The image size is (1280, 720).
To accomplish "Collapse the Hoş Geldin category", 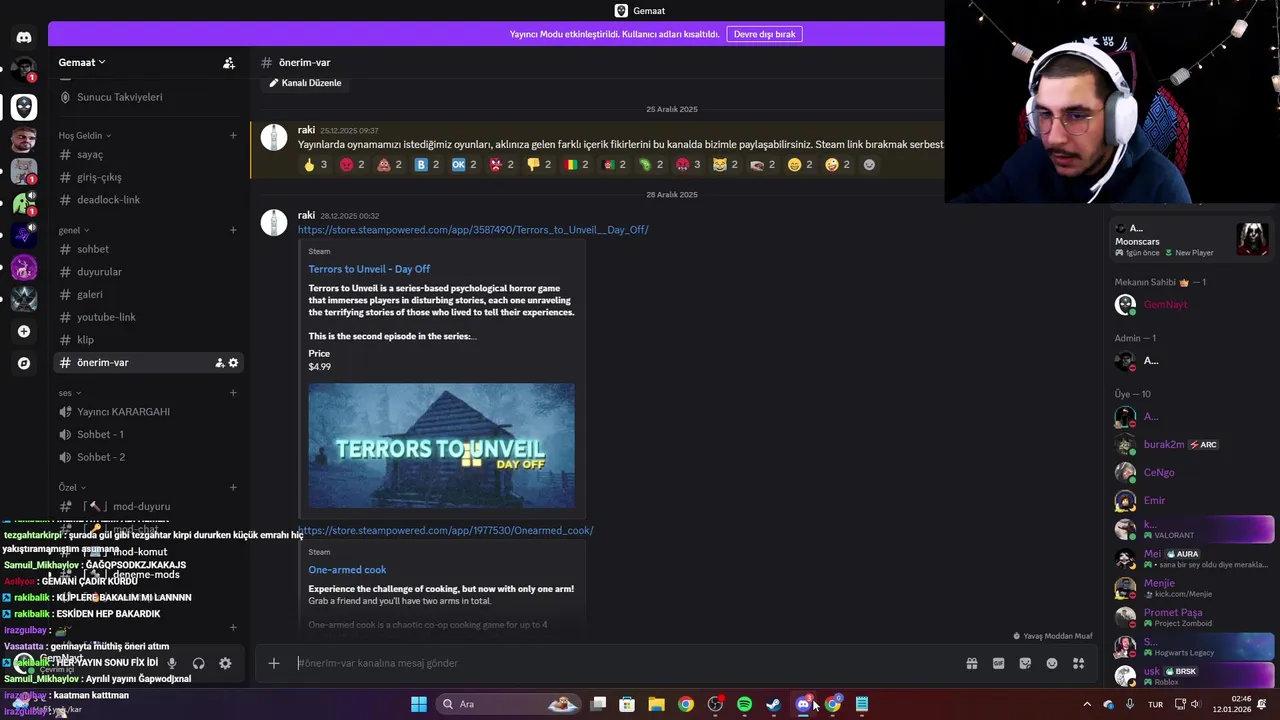I will 85,135.
